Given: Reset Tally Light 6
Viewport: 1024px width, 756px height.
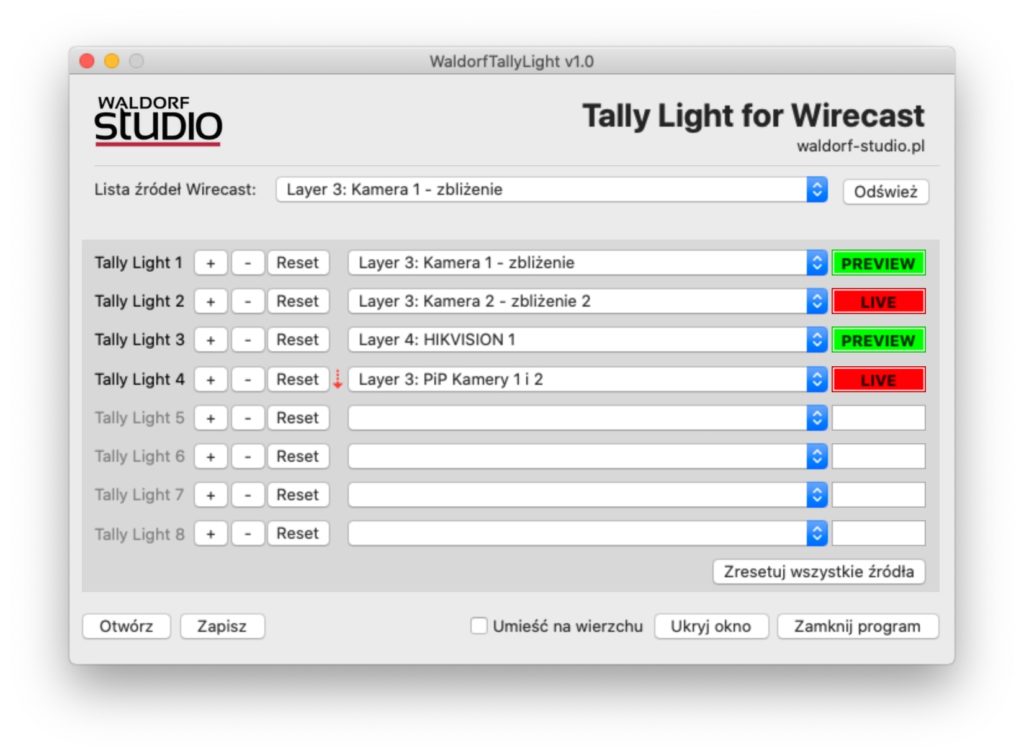Looking at the screenshot, I should (x=298, y=456).
